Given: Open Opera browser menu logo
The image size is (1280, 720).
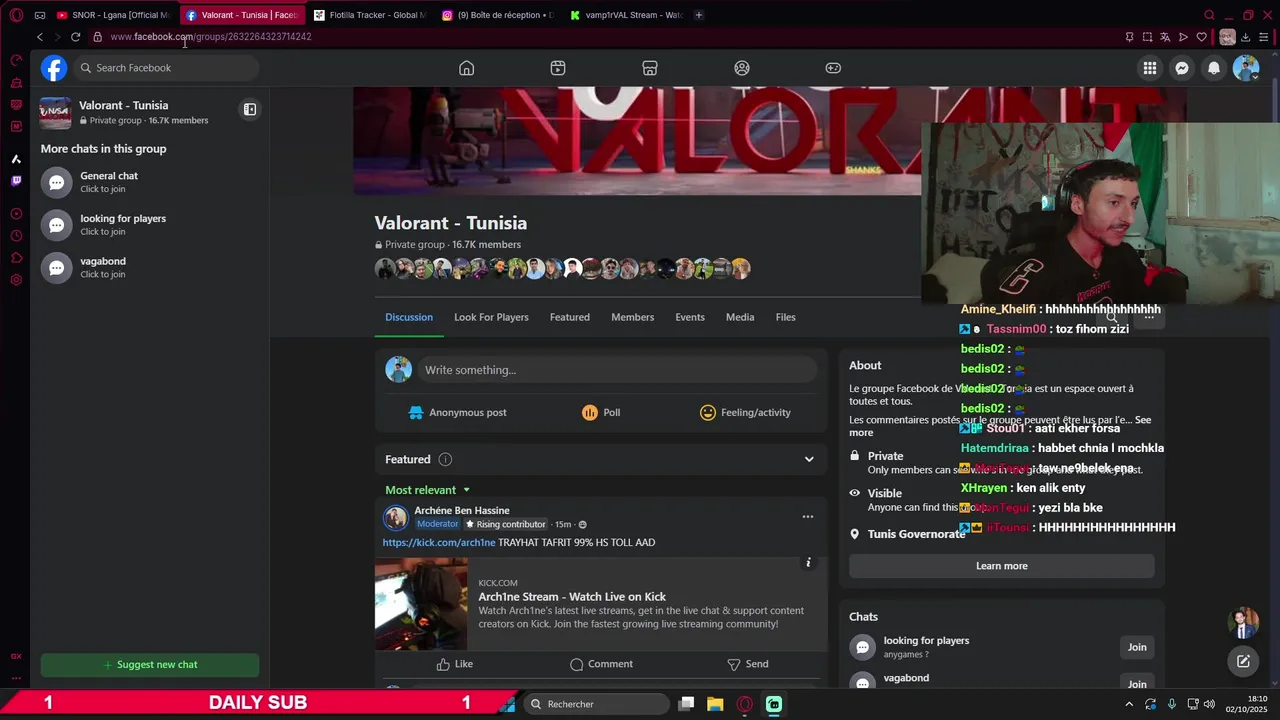Looking at the screenshot, I should coord(16,15).
